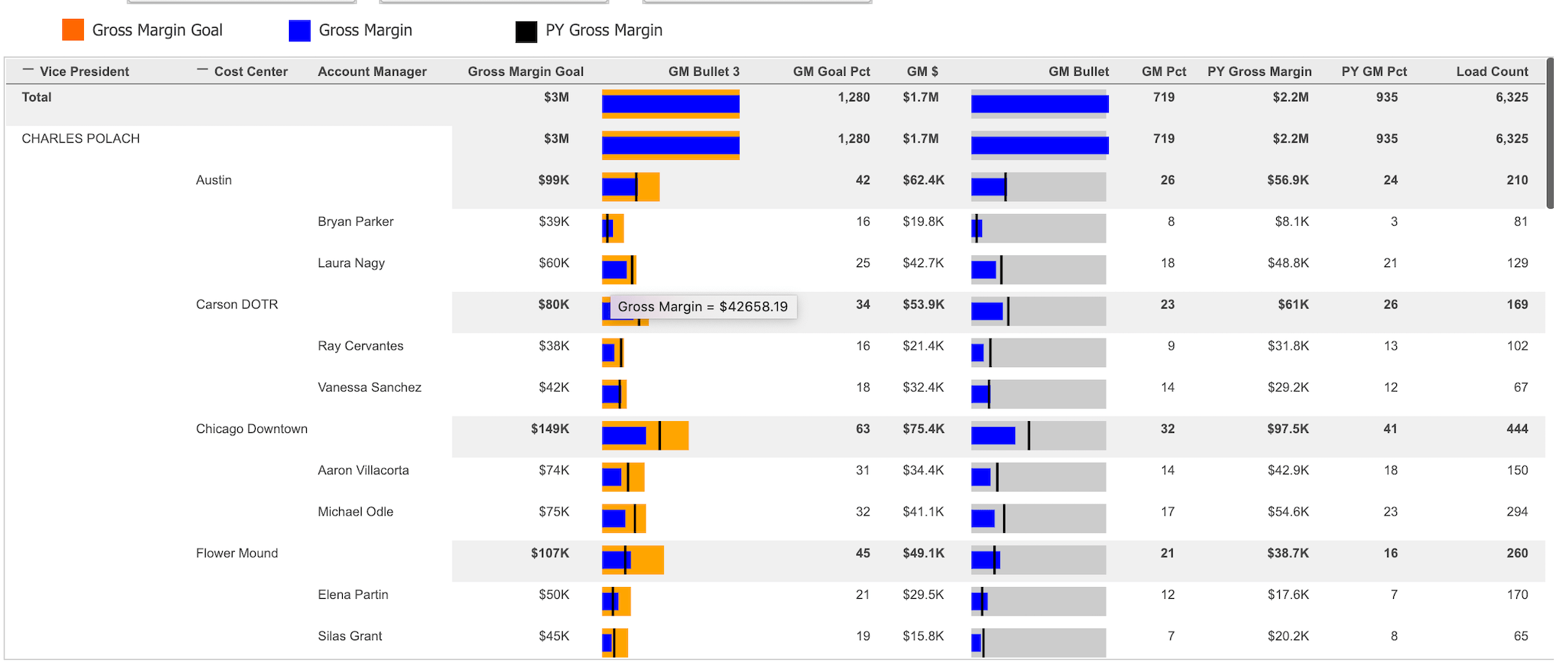This screenshot has height=668, width=1568.
Task: Click account manager Vanessa Sanchez
Action: pyautogui.click(x=369, y=387)
